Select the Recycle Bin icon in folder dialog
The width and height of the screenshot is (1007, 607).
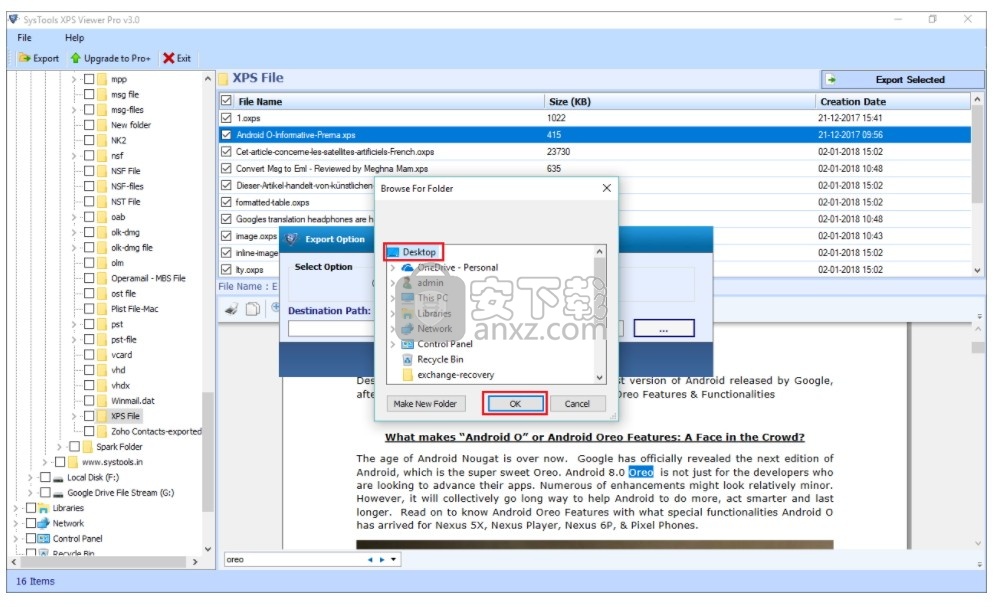pyautogui.click(x=407, y=360)
